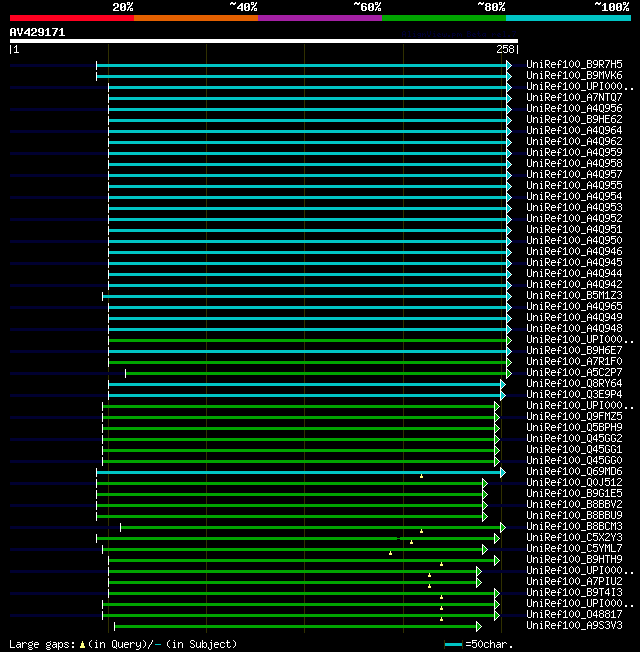The image size is (640, 652).
Task: Select the UniRef100_A4Q945 label
Action: tap(574, 262)
